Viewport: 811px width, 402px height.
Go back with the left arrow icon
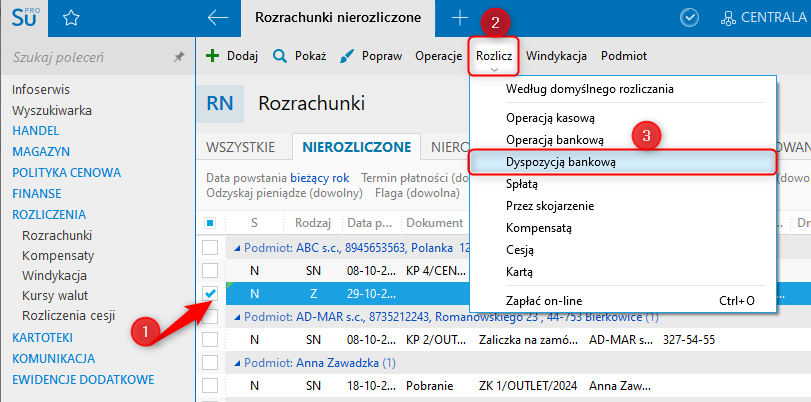218,18
